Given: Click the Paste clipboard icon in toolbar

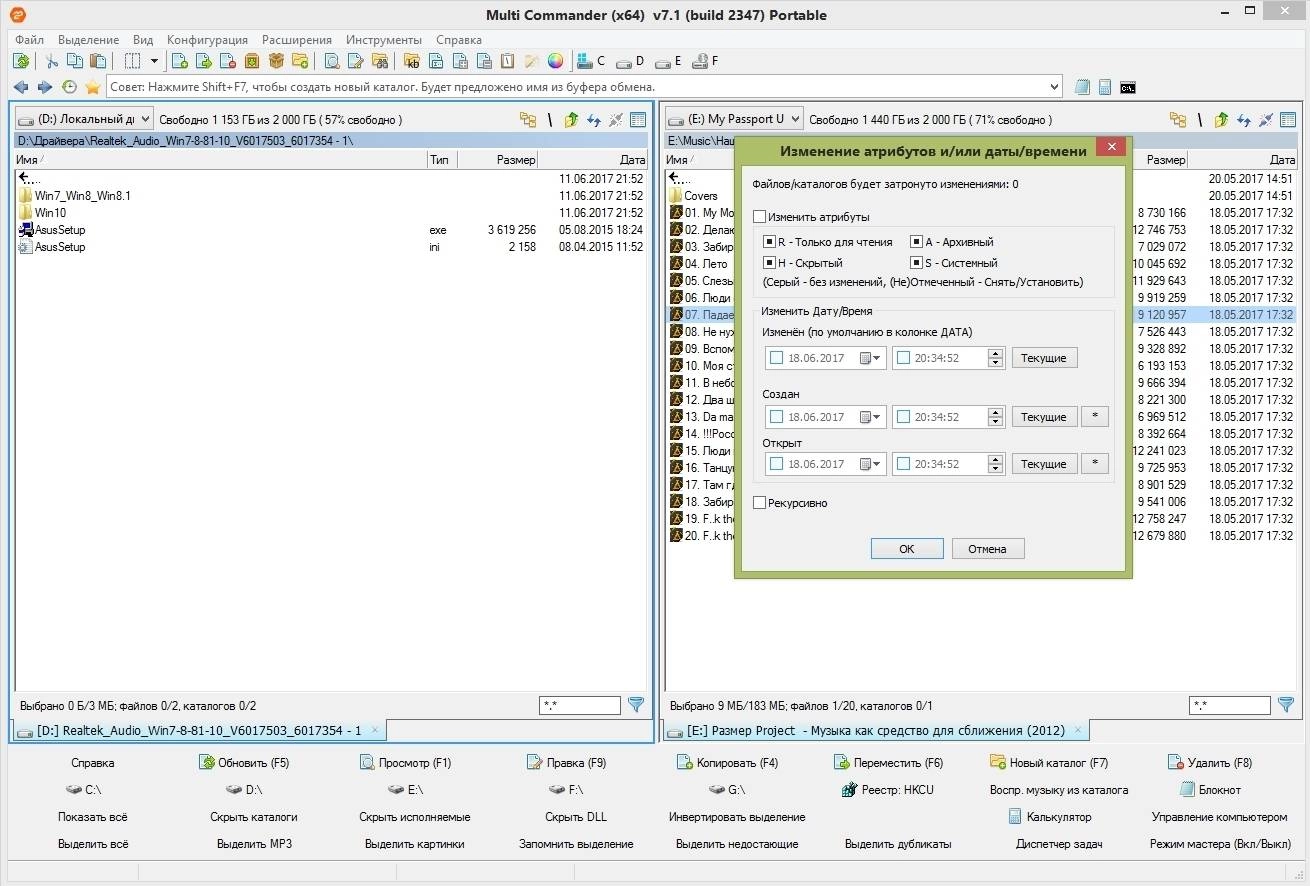Looking at the screenshot, I should (97, 61).
